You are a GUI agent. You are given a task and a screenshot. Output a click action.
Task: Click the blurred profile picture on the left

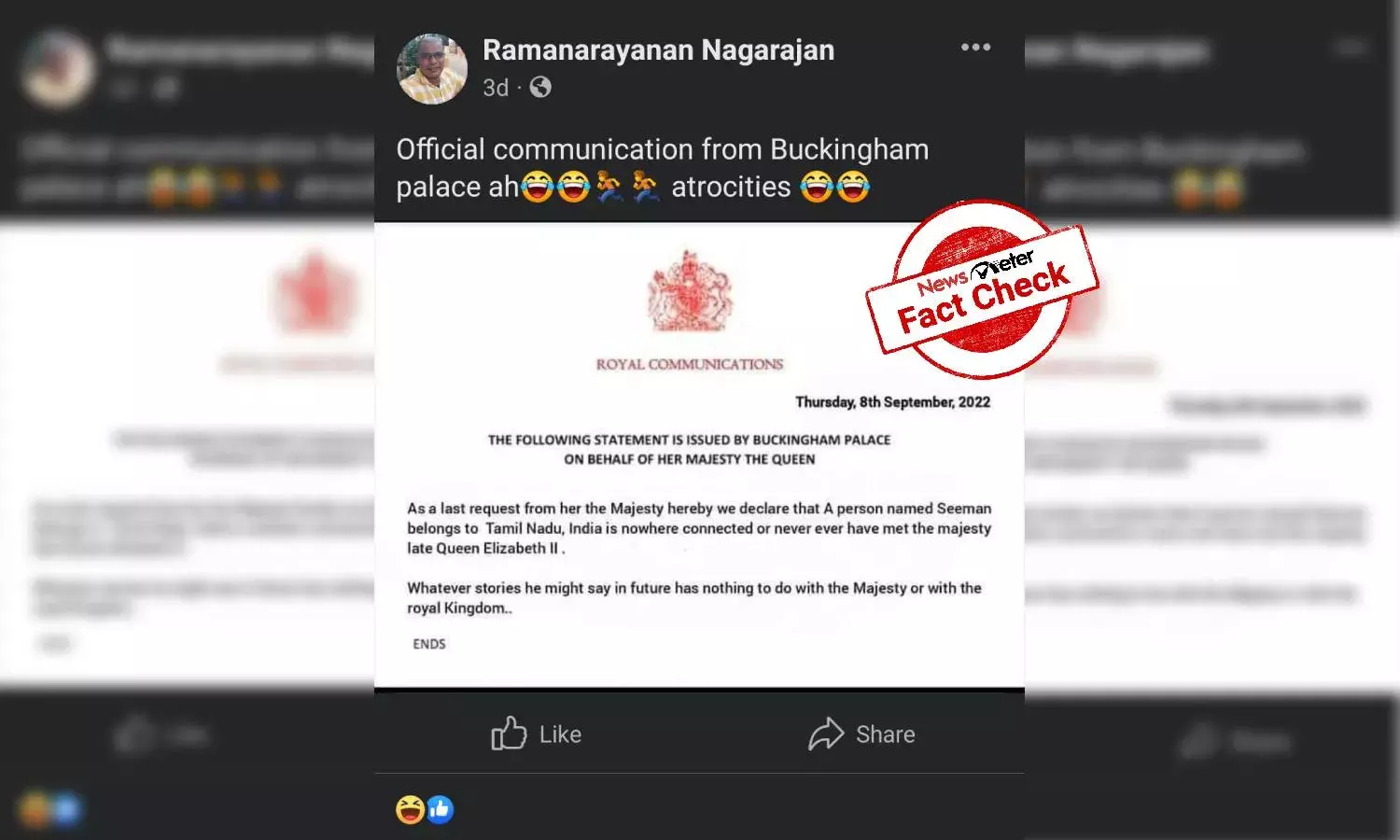pyautogui.click(x=58, y=69)
